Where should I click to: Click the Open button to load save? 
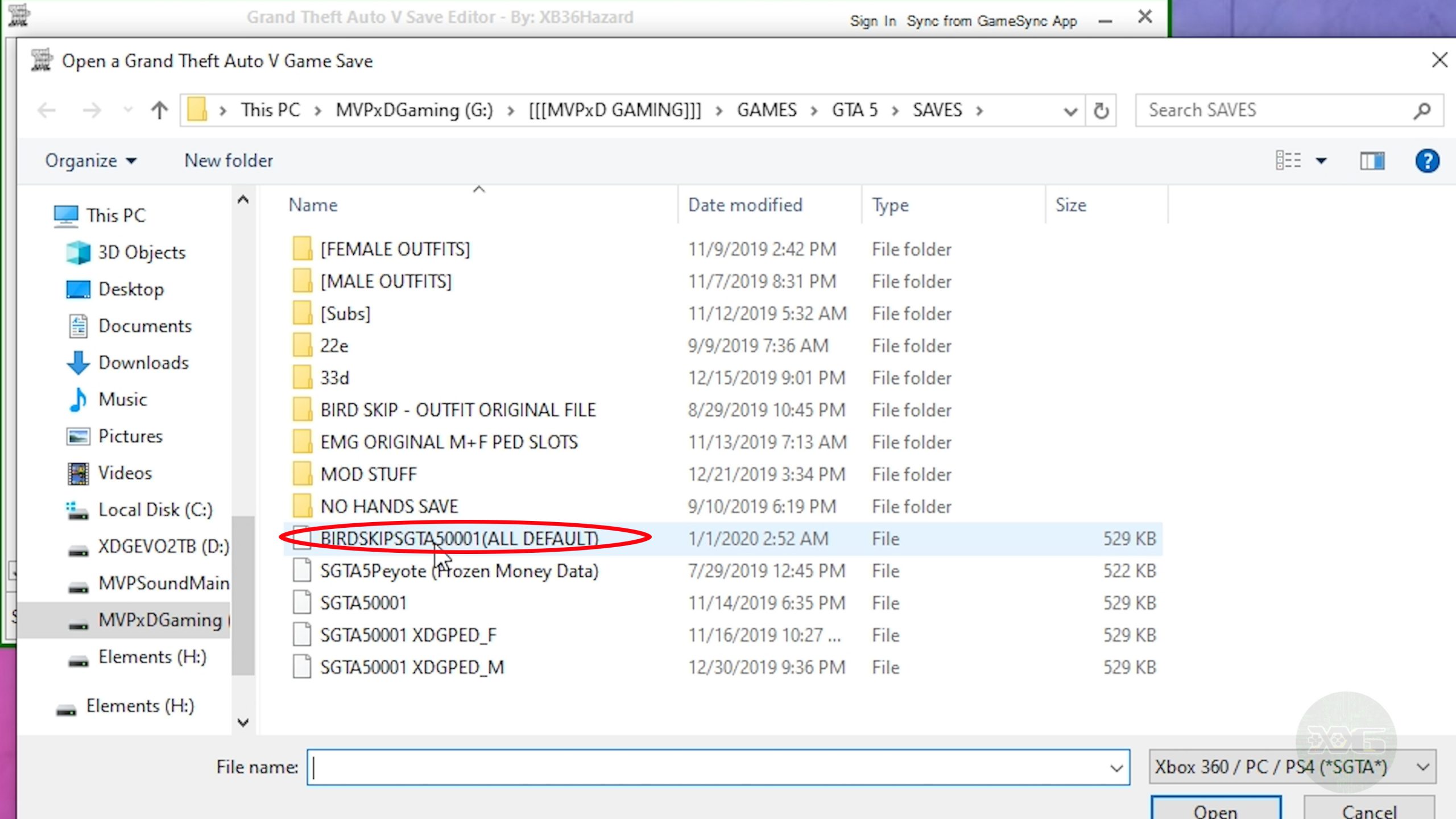1215,810
